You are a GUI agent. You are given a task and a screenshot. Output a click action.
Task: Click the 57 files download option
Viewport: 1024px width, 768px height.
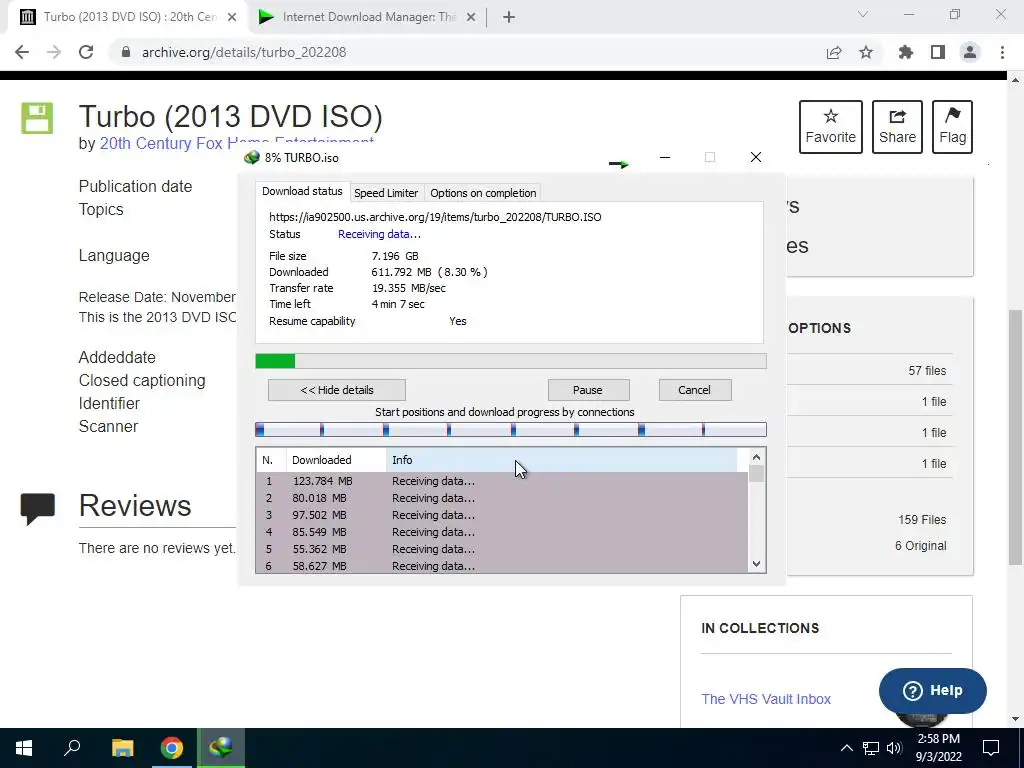pos(927,370)
